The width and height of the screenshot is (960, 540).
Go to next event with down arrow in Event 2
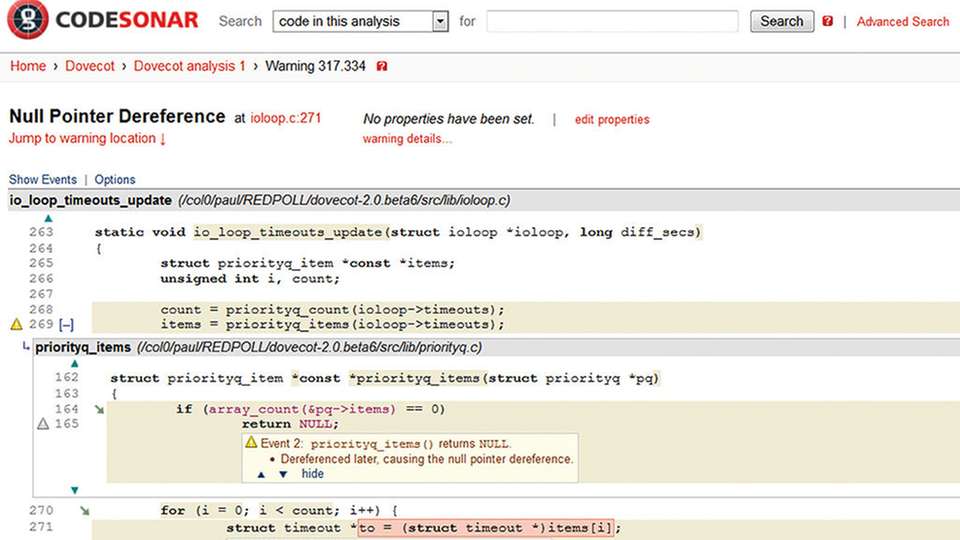pos(283,474)
